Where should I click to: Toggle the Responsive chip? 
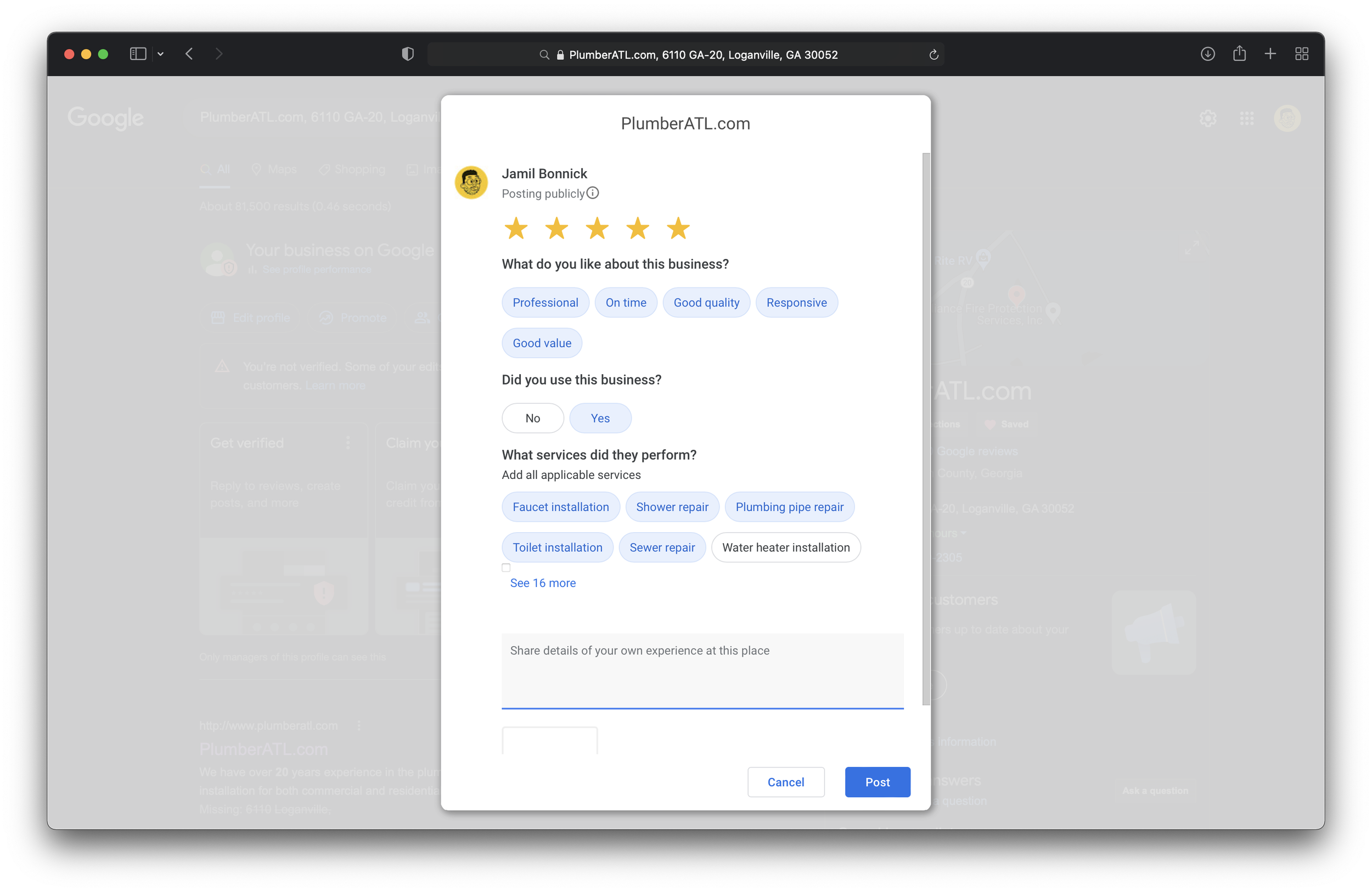pos(796,302)
